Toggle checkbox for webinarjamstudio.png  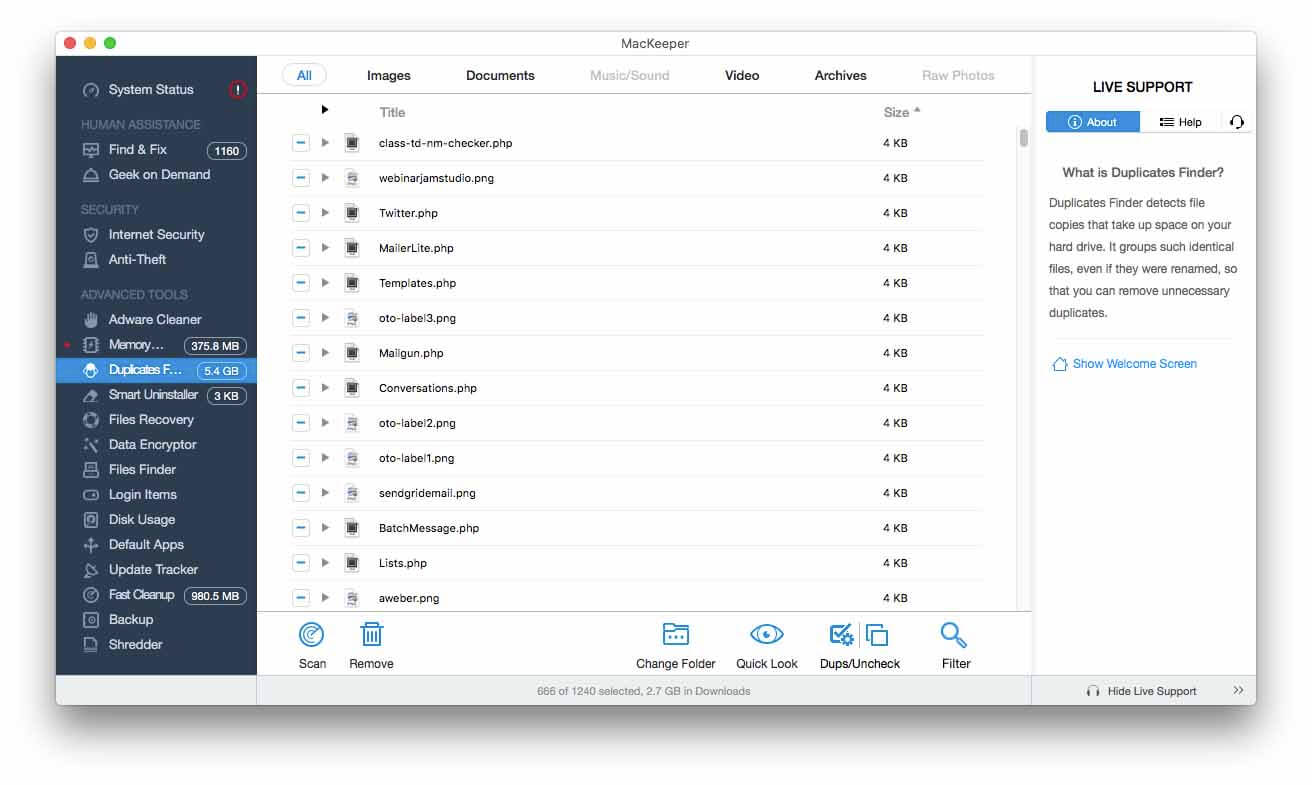coord(301,178)
